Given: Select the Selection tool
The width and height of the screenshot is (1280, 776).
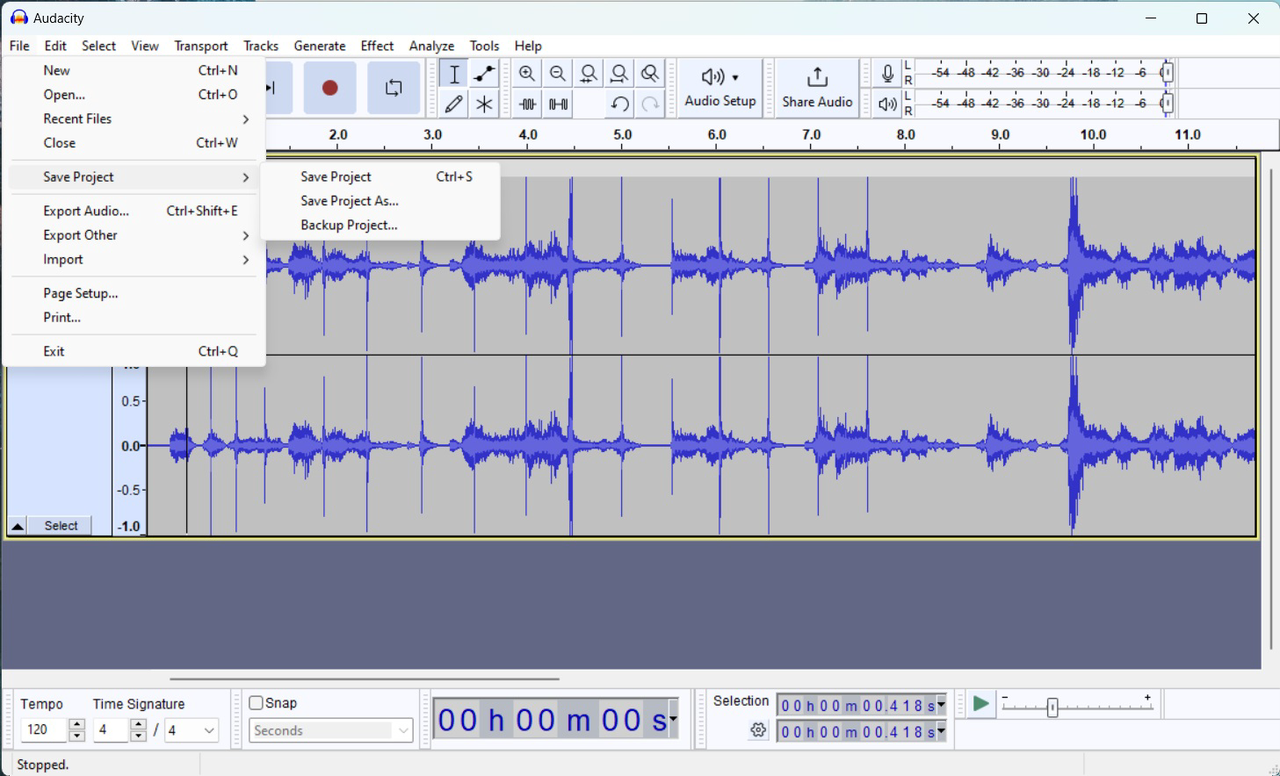Looking at the screenshot, I should (x=453, y=73).
